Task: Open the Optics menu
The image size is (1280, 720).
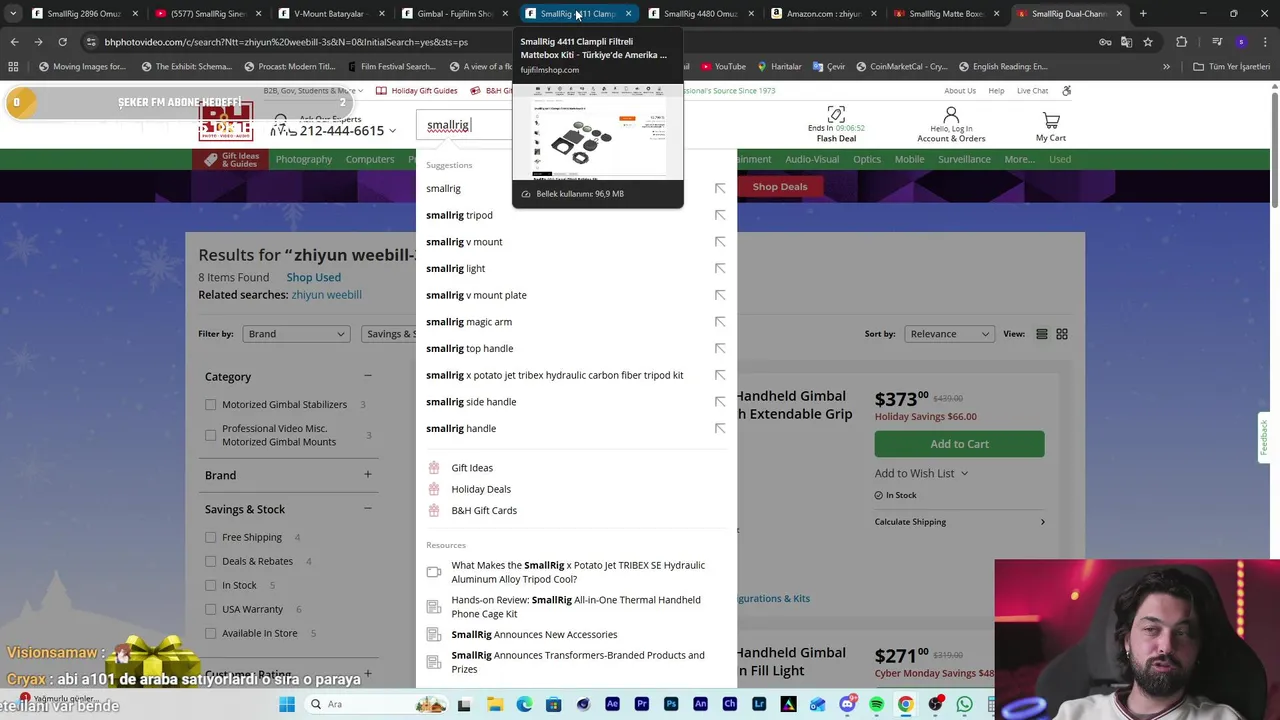Action: [x=867, y=159]
